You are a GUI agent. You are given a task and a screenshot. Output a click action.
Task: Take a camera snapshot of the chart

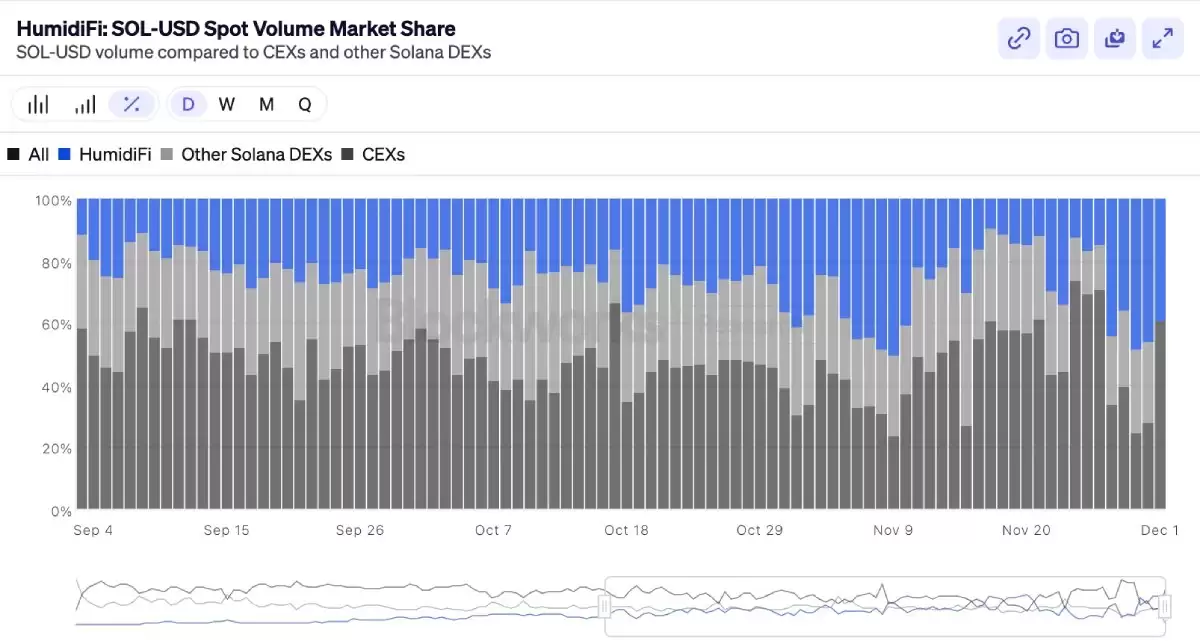pyautogui.click(x=1066, y=38)
